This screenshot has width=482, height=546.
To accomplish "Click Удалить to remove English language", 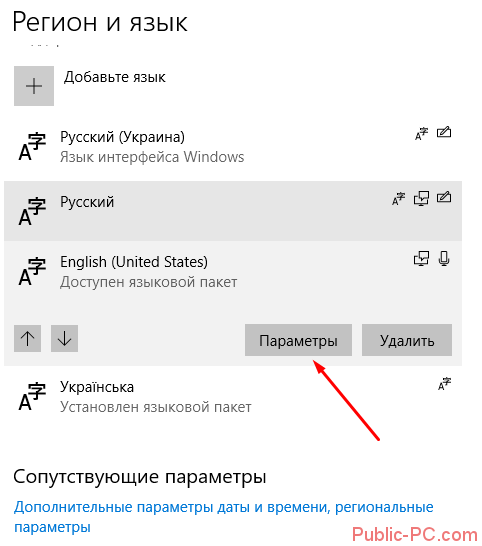I will pos(407,340).
